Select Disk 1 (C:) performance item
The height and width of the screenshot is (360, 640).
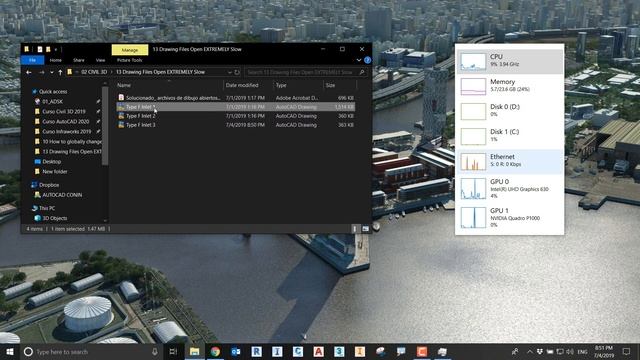(x=509, y=136)
